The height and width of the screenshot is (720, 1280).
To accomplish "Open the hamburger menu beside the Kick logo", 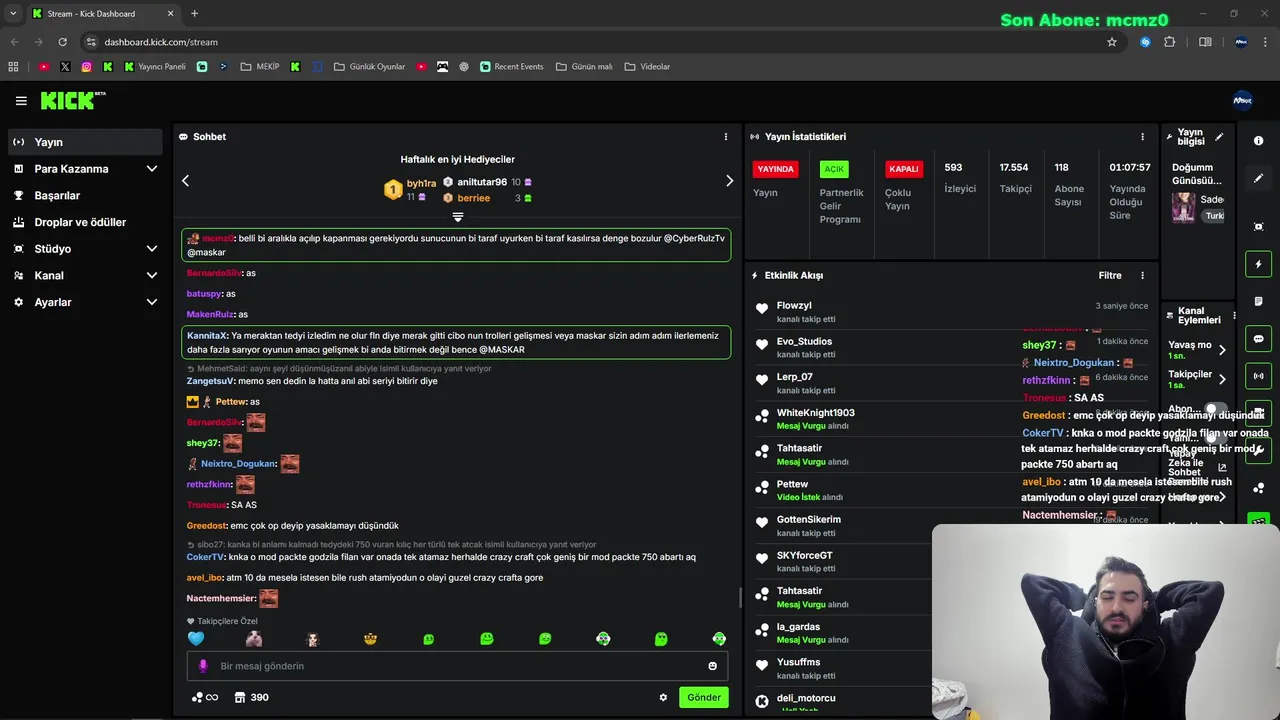I will point(21,101).
